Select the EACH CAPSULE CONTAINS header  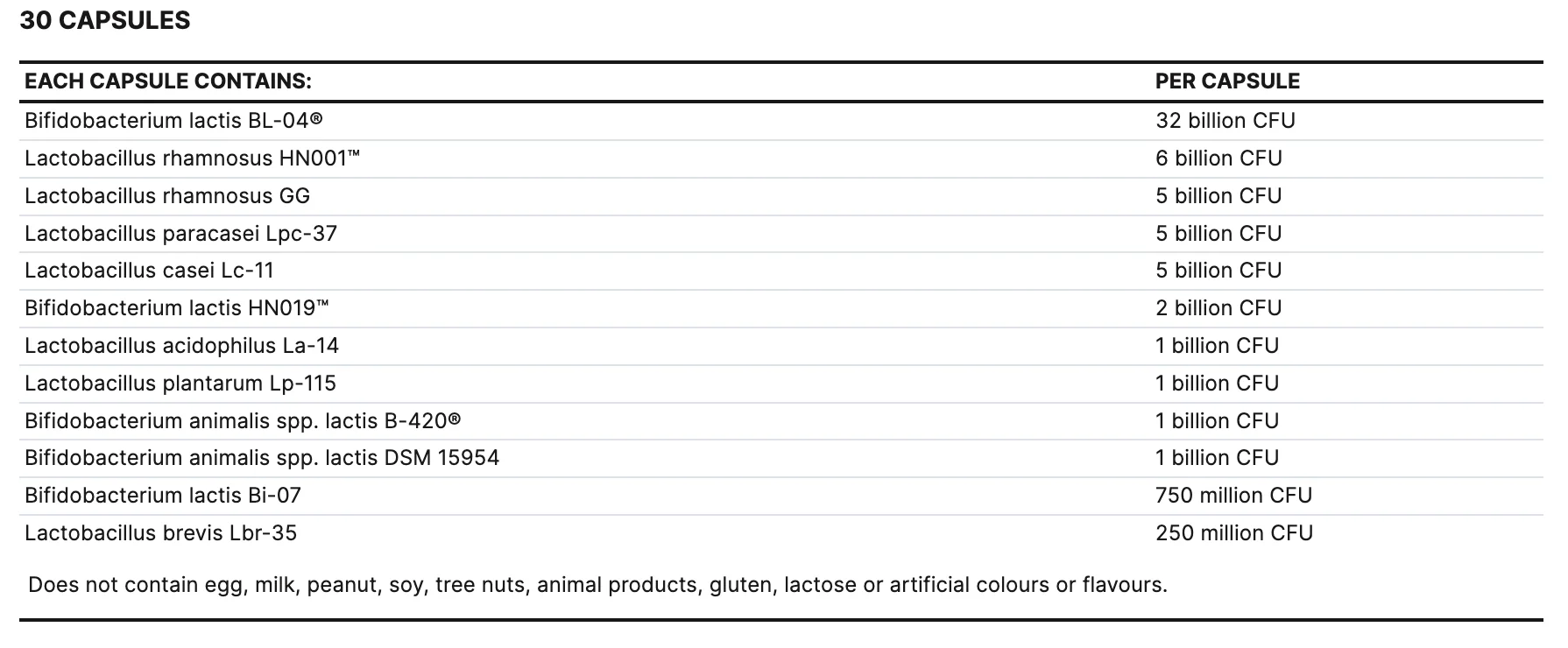point(168,81)
